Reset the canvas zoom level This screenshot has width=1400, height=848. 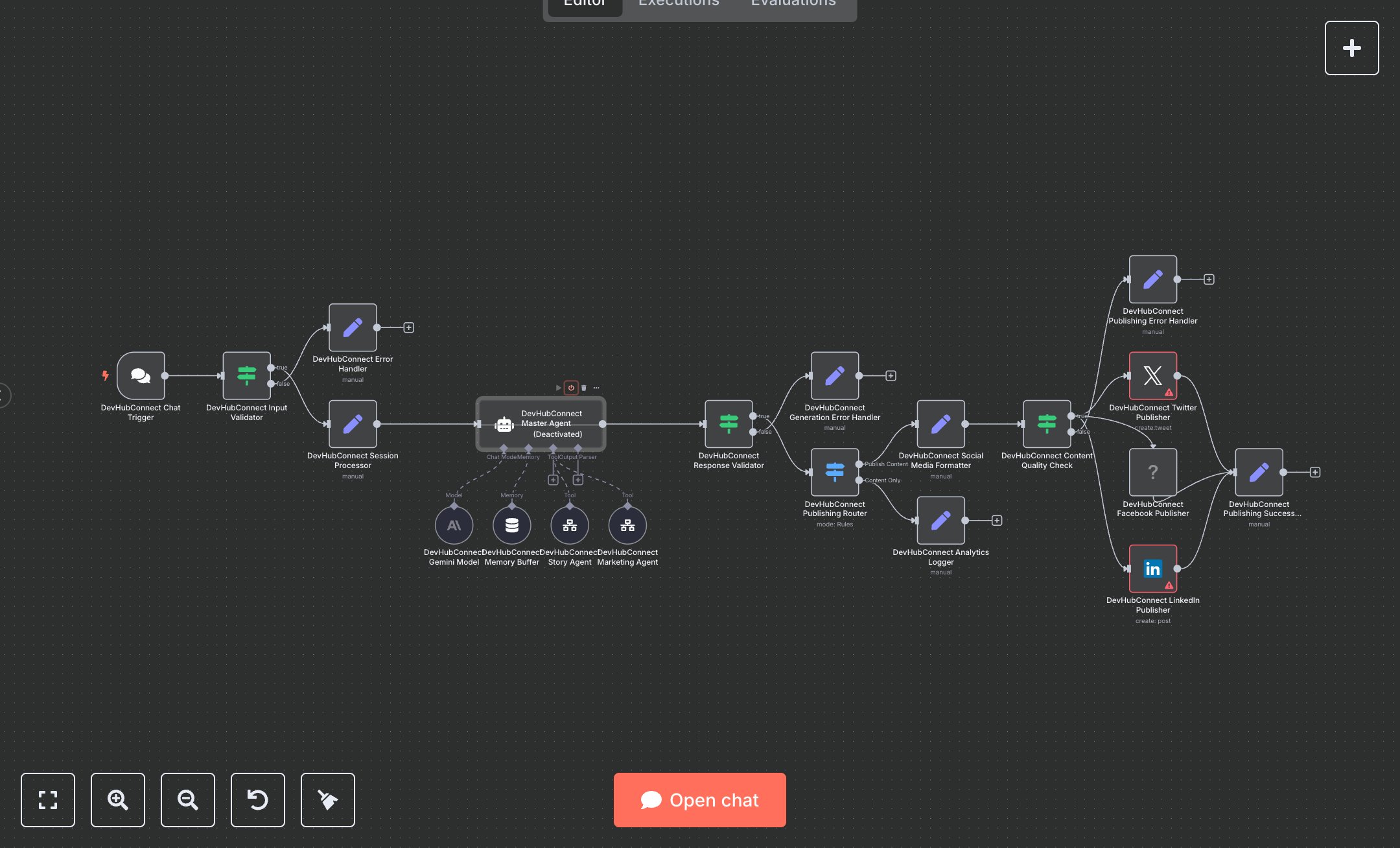pyautogui.click(x=258, y=799)
